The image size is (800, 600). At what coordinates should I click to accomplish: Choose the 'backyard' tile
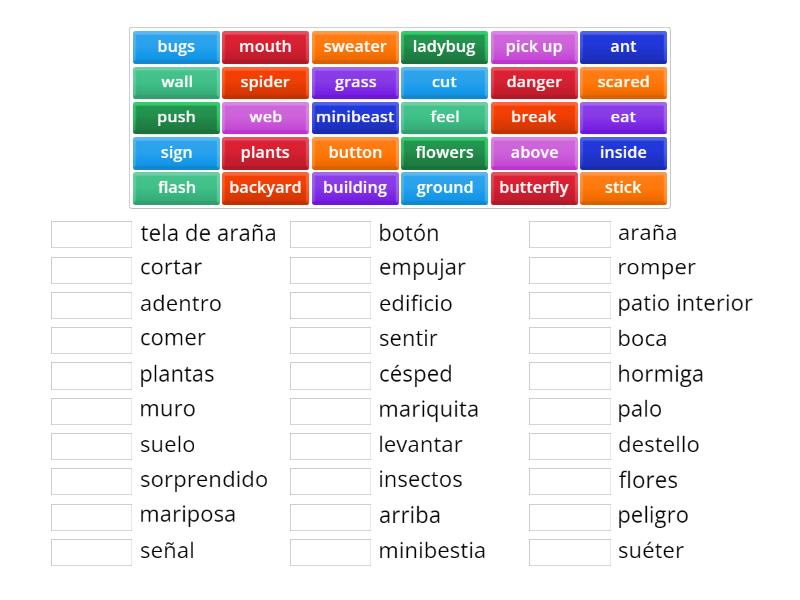click(265, 187)
